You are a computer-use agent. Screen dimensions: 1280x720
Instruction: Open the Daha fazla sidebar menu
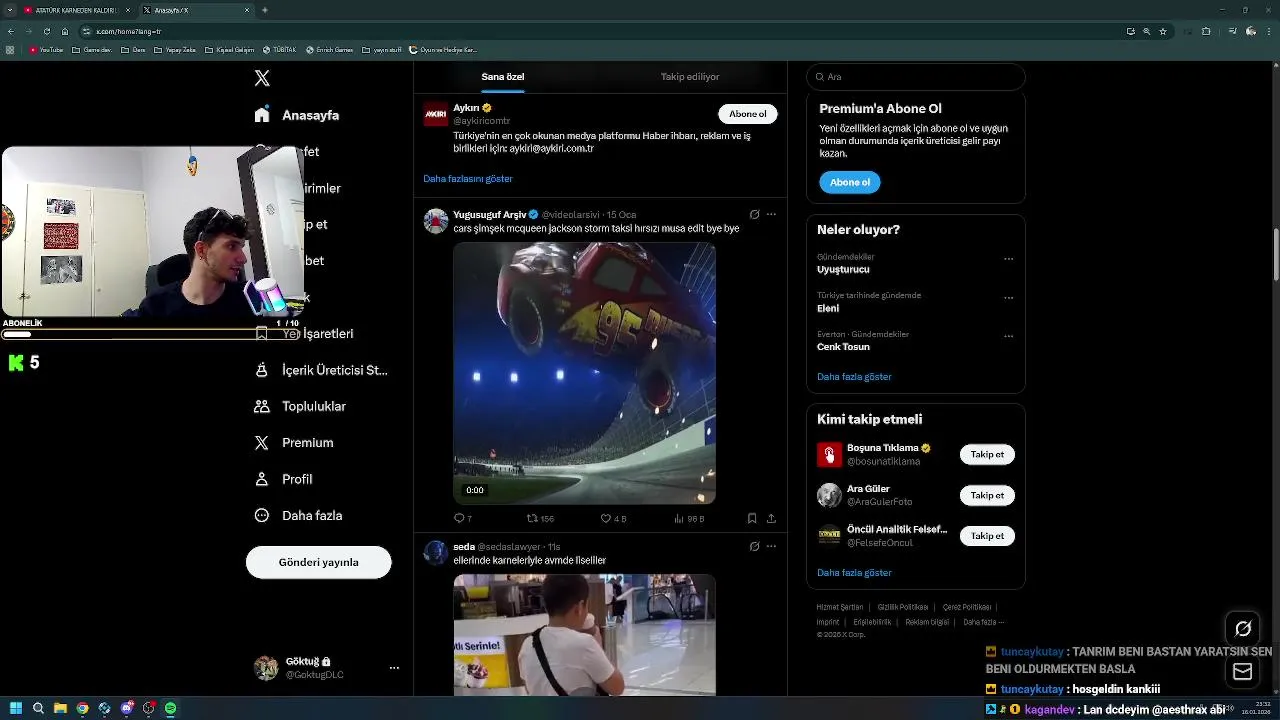coord(298,515)
